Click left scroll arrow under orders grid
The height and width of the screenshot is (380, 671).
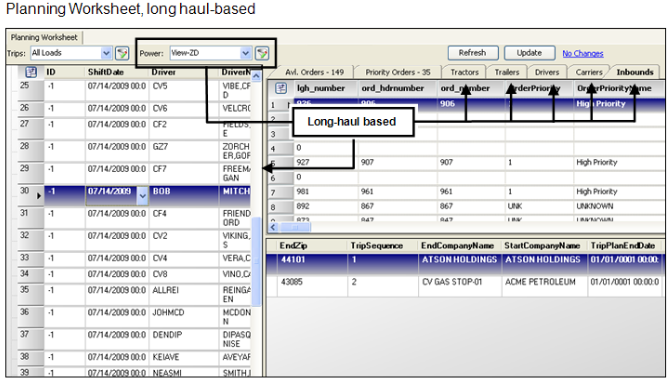(x=273, y=227)
